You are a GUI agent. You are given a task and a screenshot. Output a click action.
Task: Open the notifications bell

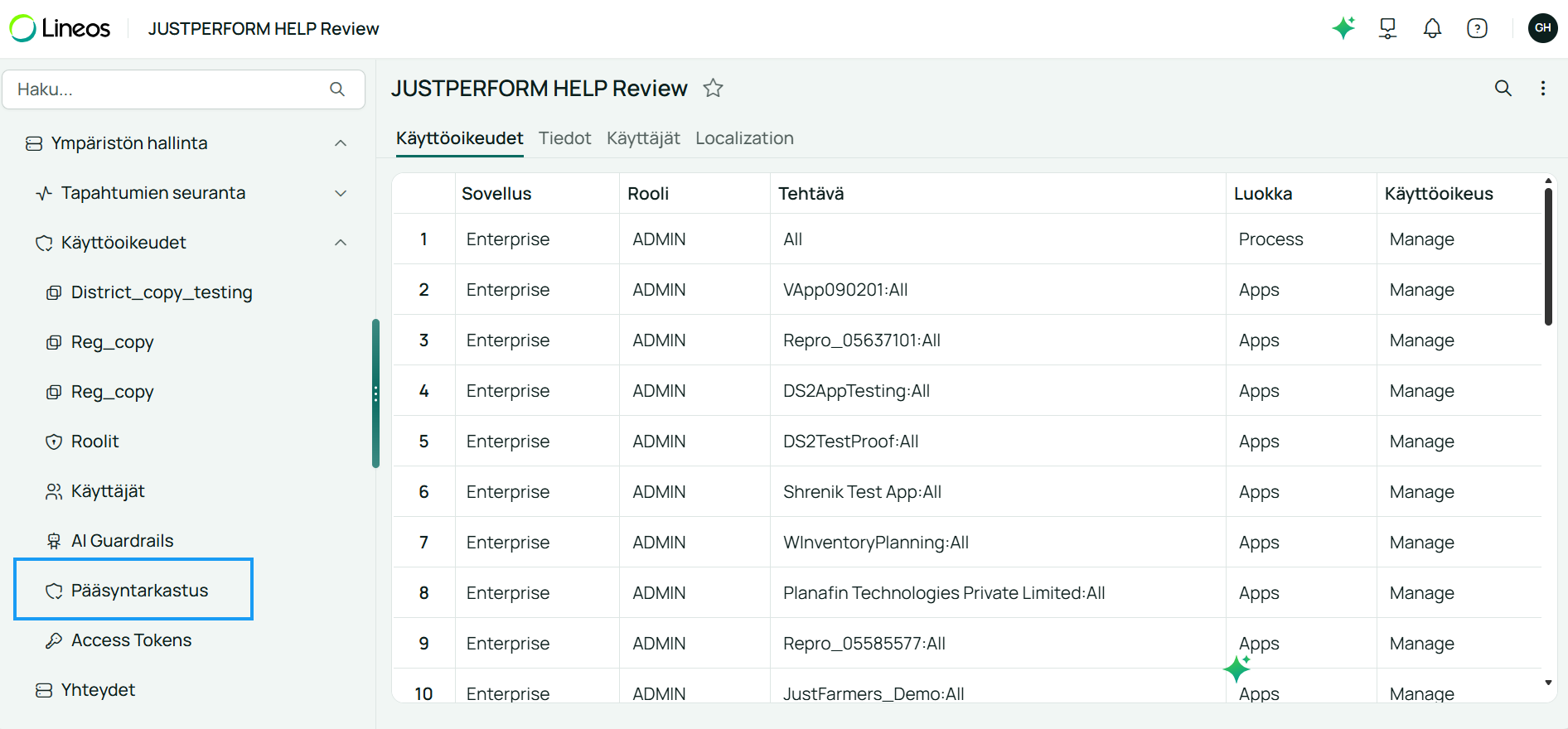1432,28
